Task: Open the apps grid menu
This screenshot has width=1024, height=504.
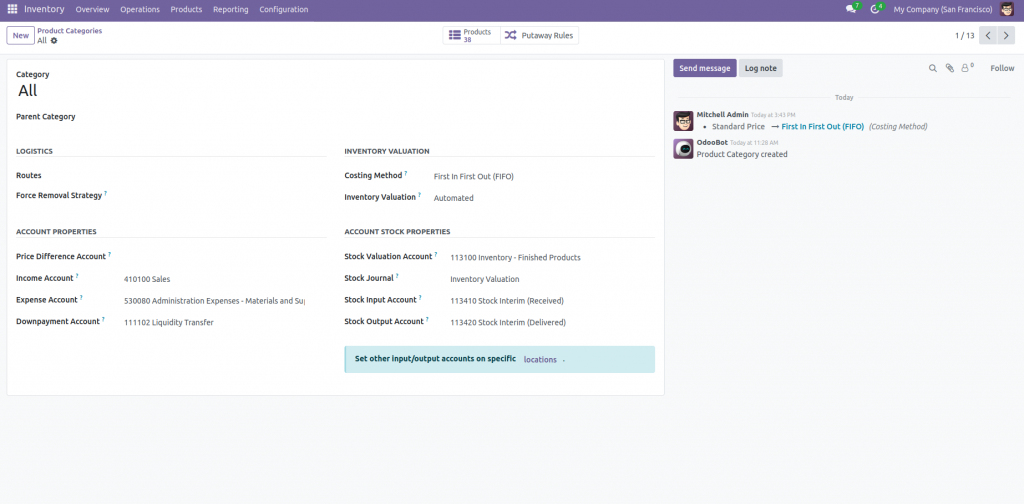Action: [12, 9]
